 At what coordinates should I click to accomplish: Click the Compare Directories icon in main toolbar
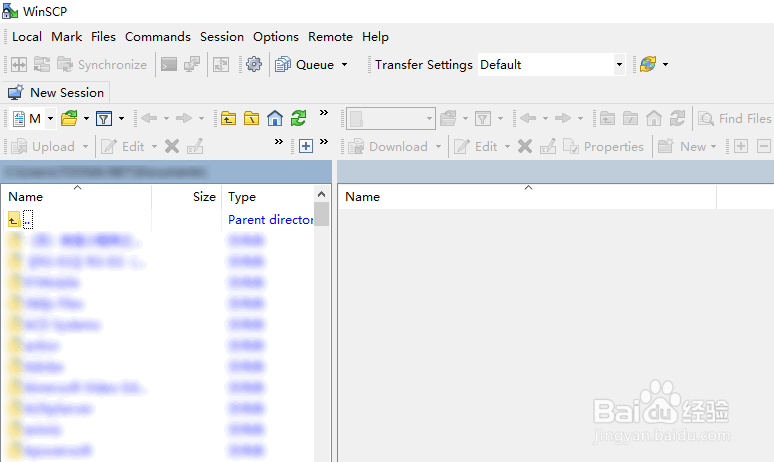(19, 64)
